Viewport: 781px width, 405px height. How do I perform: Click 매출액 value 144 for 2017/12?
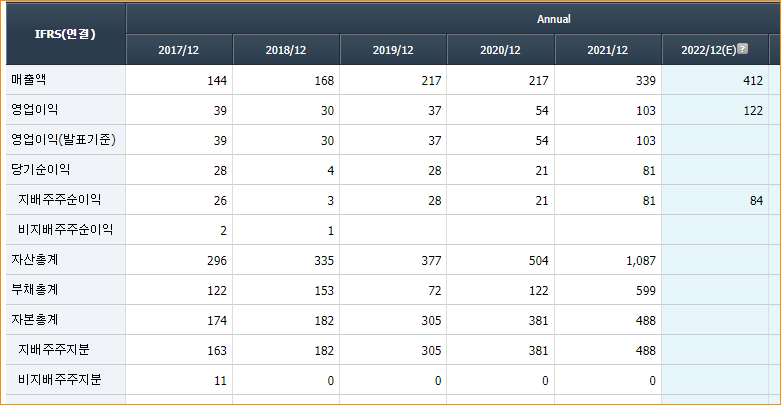(217, 81)
